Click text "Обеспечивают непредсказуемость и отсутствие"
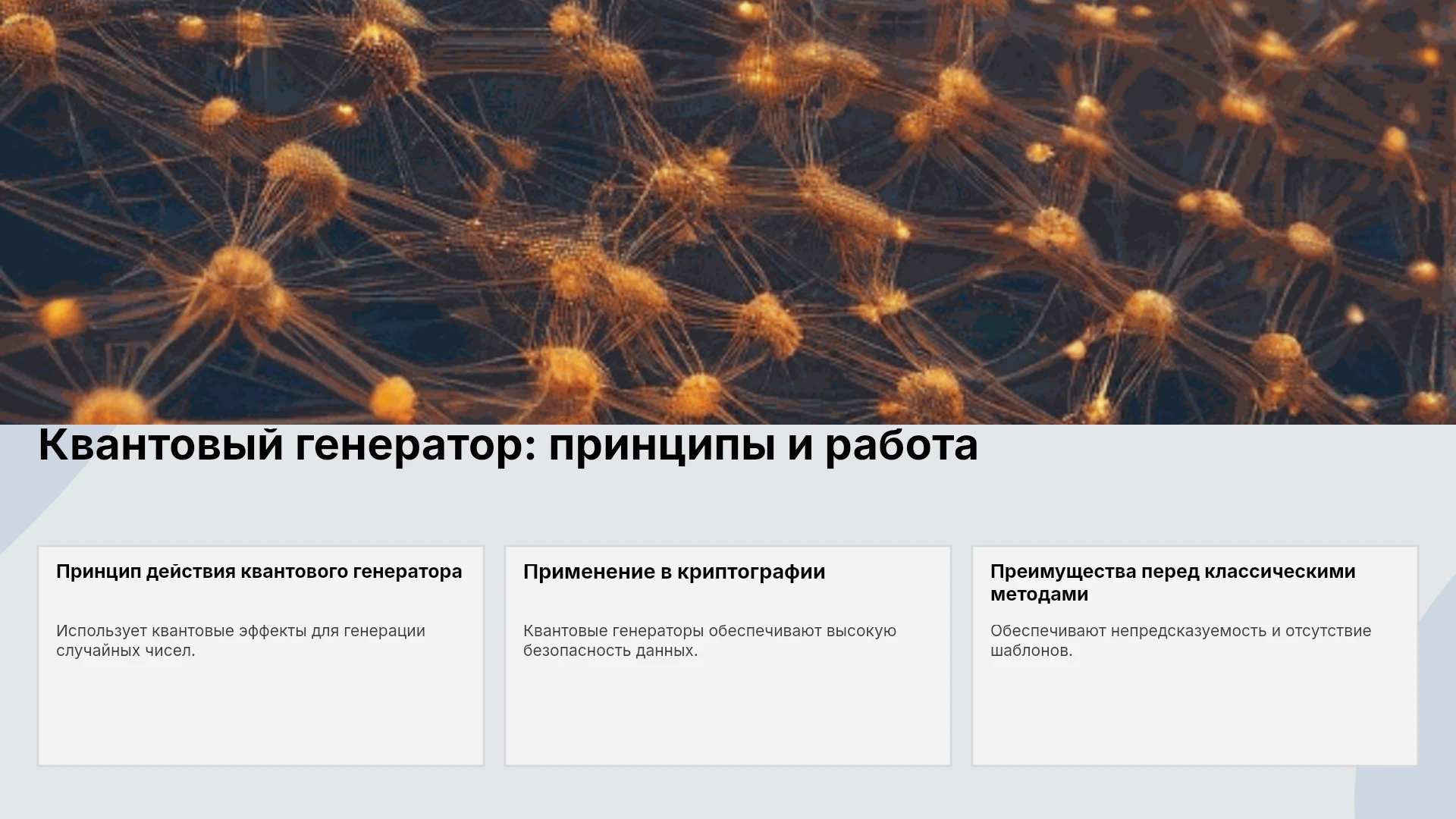This screenshot has width=1456, height=819. click(1181, 631)
